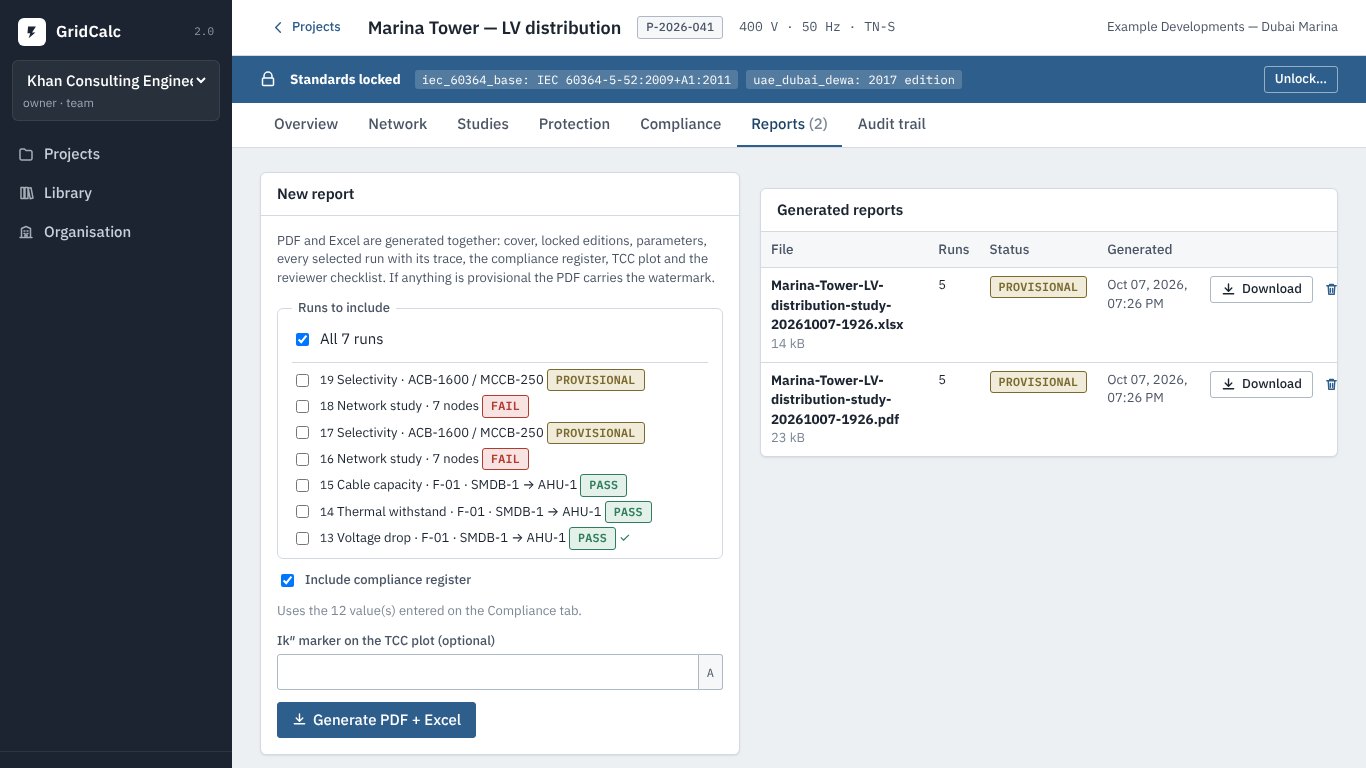The width and height of the screenshot is (1366, 768).
Task: Click the back chevron next to Projects
Action: (278, 27)
